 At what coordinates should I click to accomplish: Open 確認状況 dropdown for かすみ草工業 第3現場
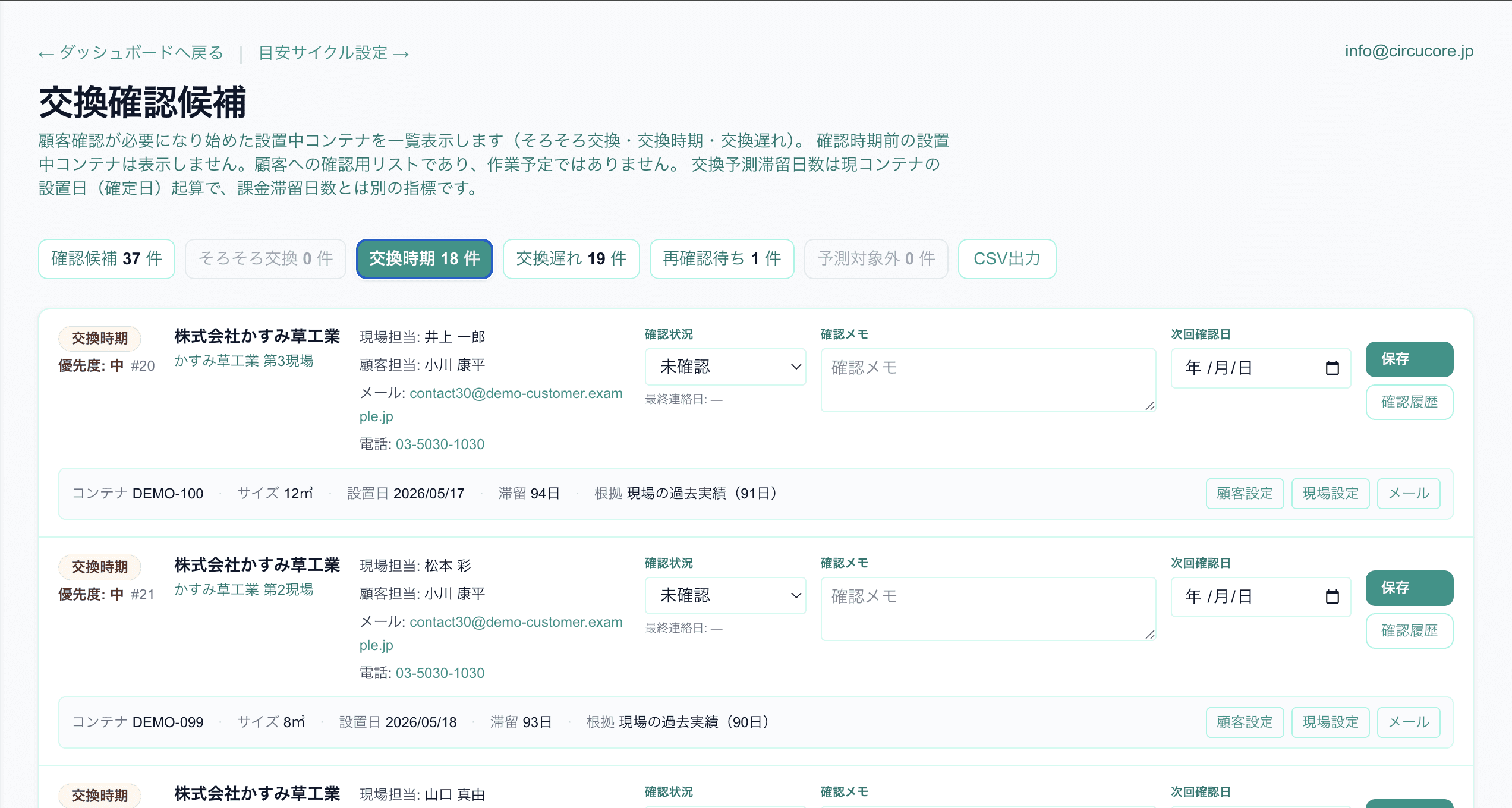[725, 367]
